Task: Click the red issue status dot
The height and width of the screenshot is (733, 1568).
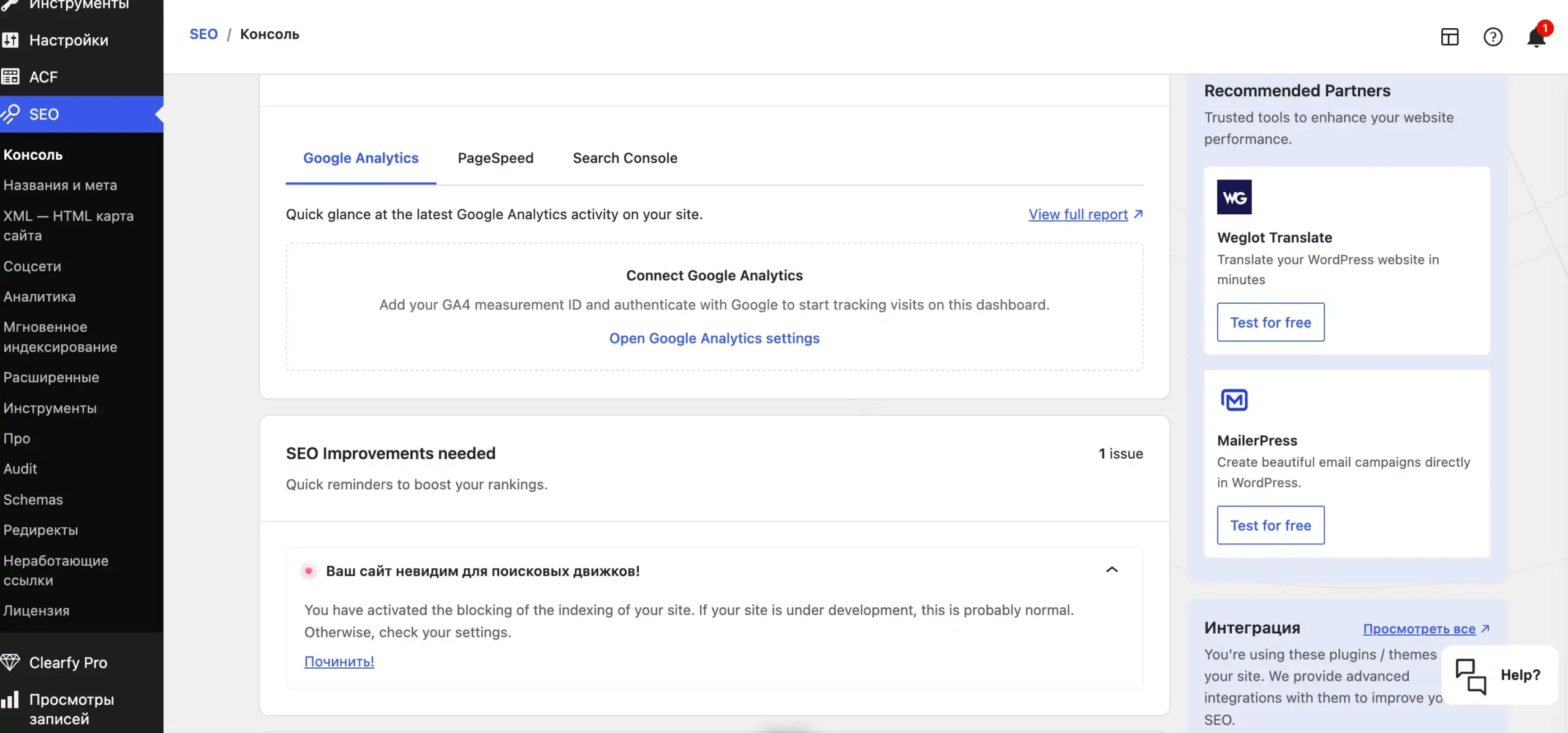Action: coord(309,571)
